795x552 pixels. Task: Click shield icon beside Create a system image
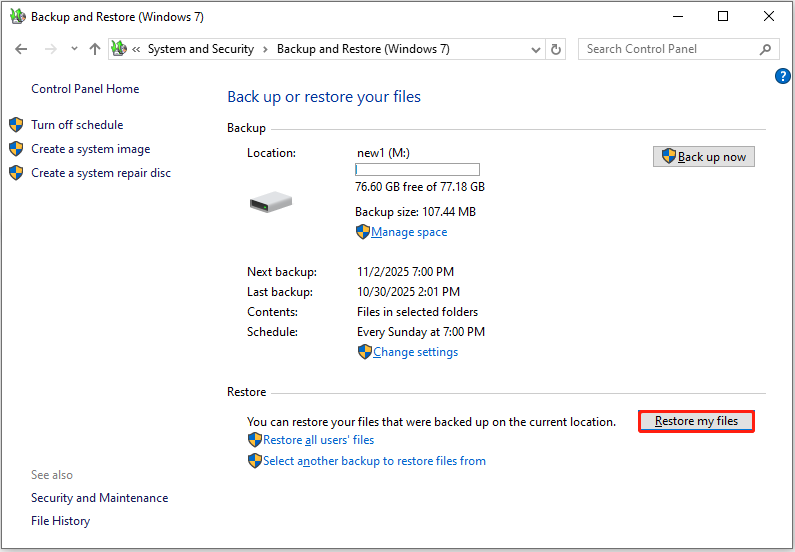pos(16,149)
